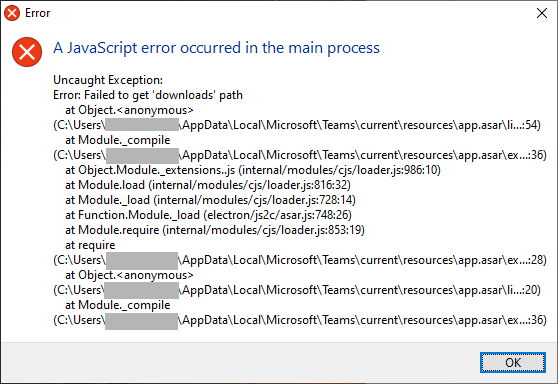This screenshot has width=558, height=384.
Task: Click the redacted username in the li...:54 path
Action: (142, 125)
